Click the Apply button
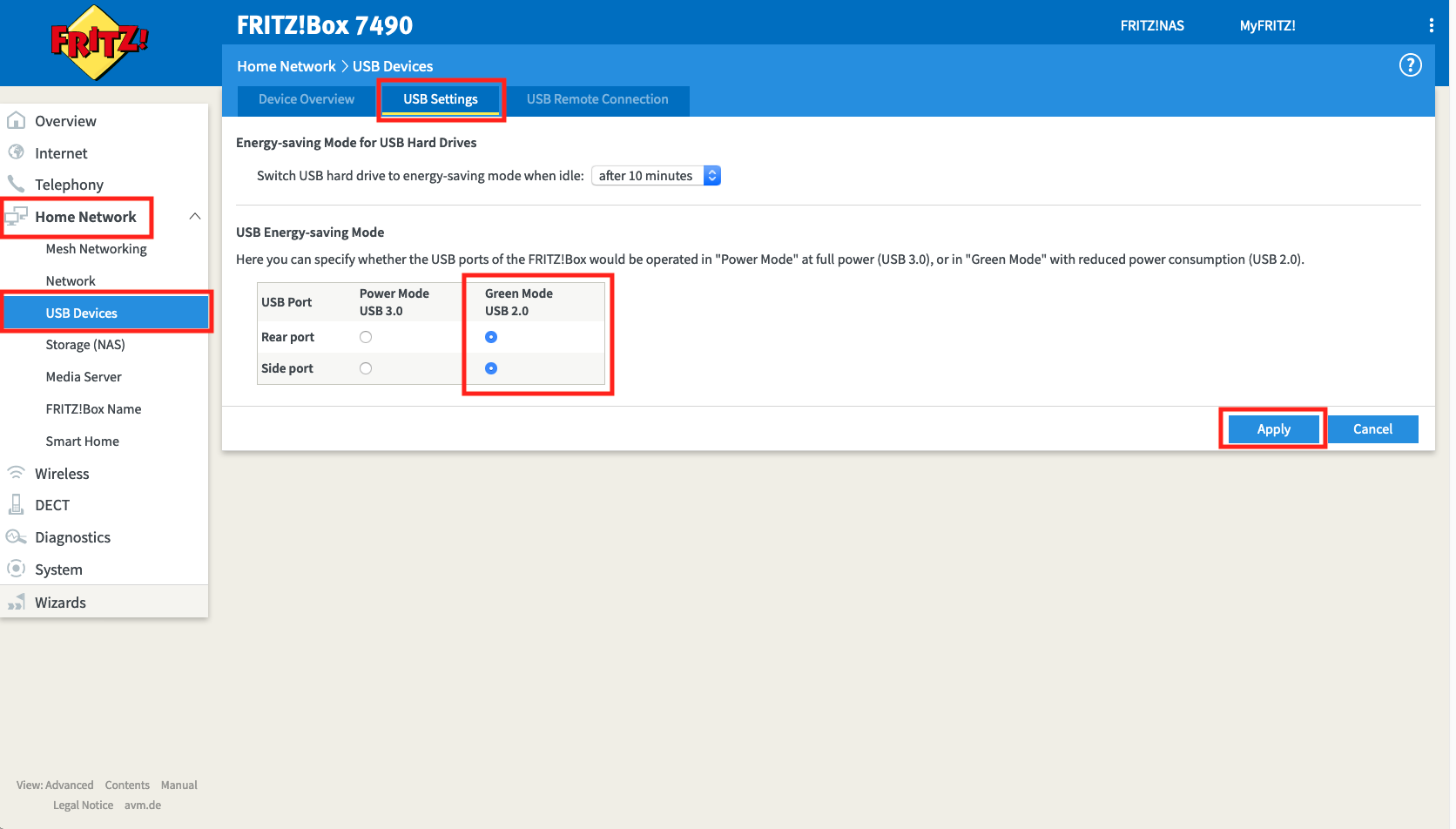 point(1273,429)
